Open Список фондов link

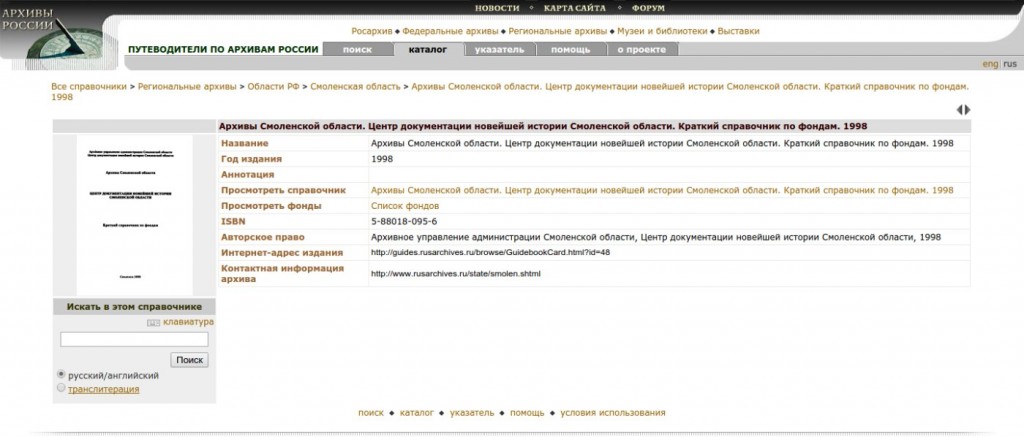(x=405, y=206)
